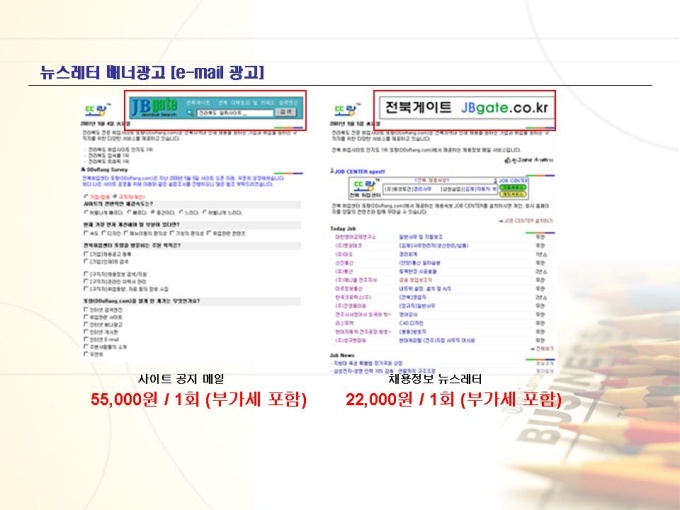Click the 채용정보 뉴스레터 caption

435,379
